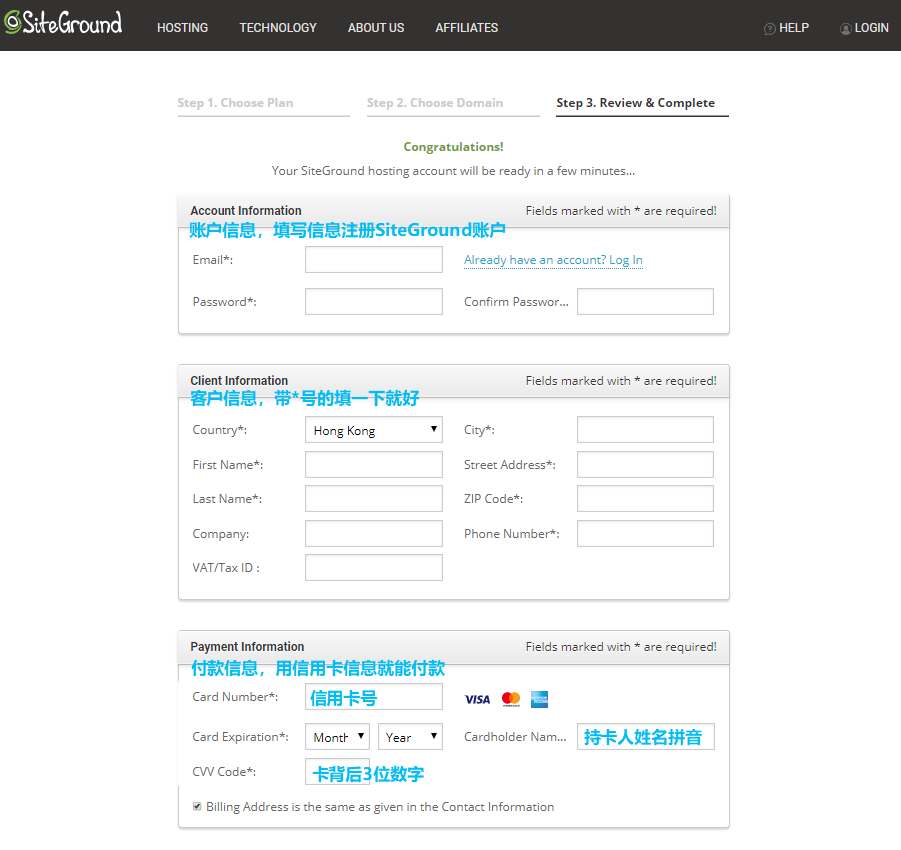Viewport: 901px width, 850px height.
Task: Click the American Express logo
Action: 539,699
